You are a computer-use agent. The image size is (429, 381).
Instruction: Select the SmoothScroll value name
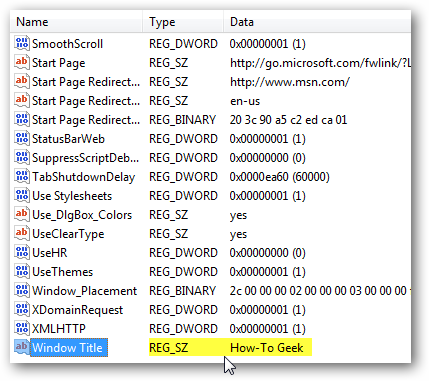(x=67, y=44)
